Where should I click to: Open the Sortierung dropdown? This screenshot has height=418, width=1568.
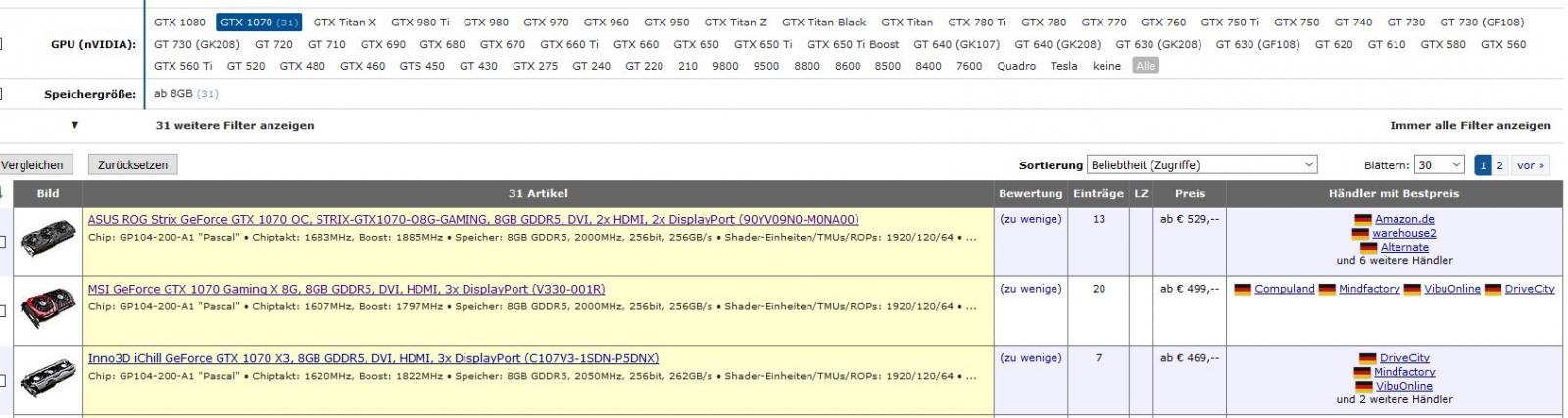coord(1201,165)
